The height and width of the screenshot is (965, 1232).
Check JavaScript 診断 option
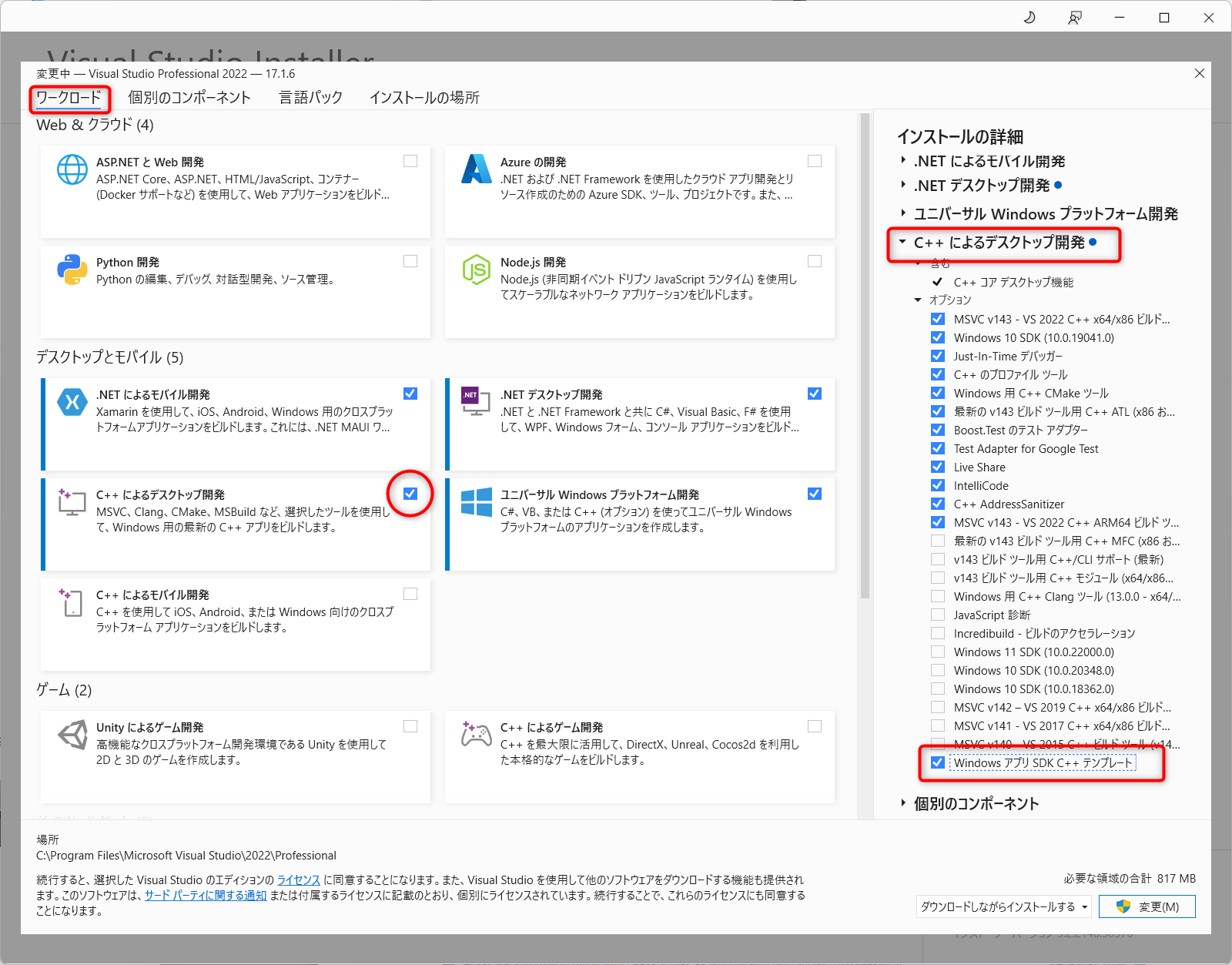click(938, 615)
